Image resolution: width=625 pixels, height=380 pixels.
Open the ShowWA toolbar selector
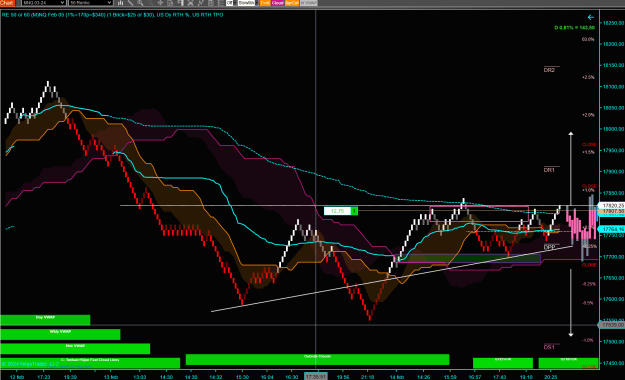coord(247,3)
